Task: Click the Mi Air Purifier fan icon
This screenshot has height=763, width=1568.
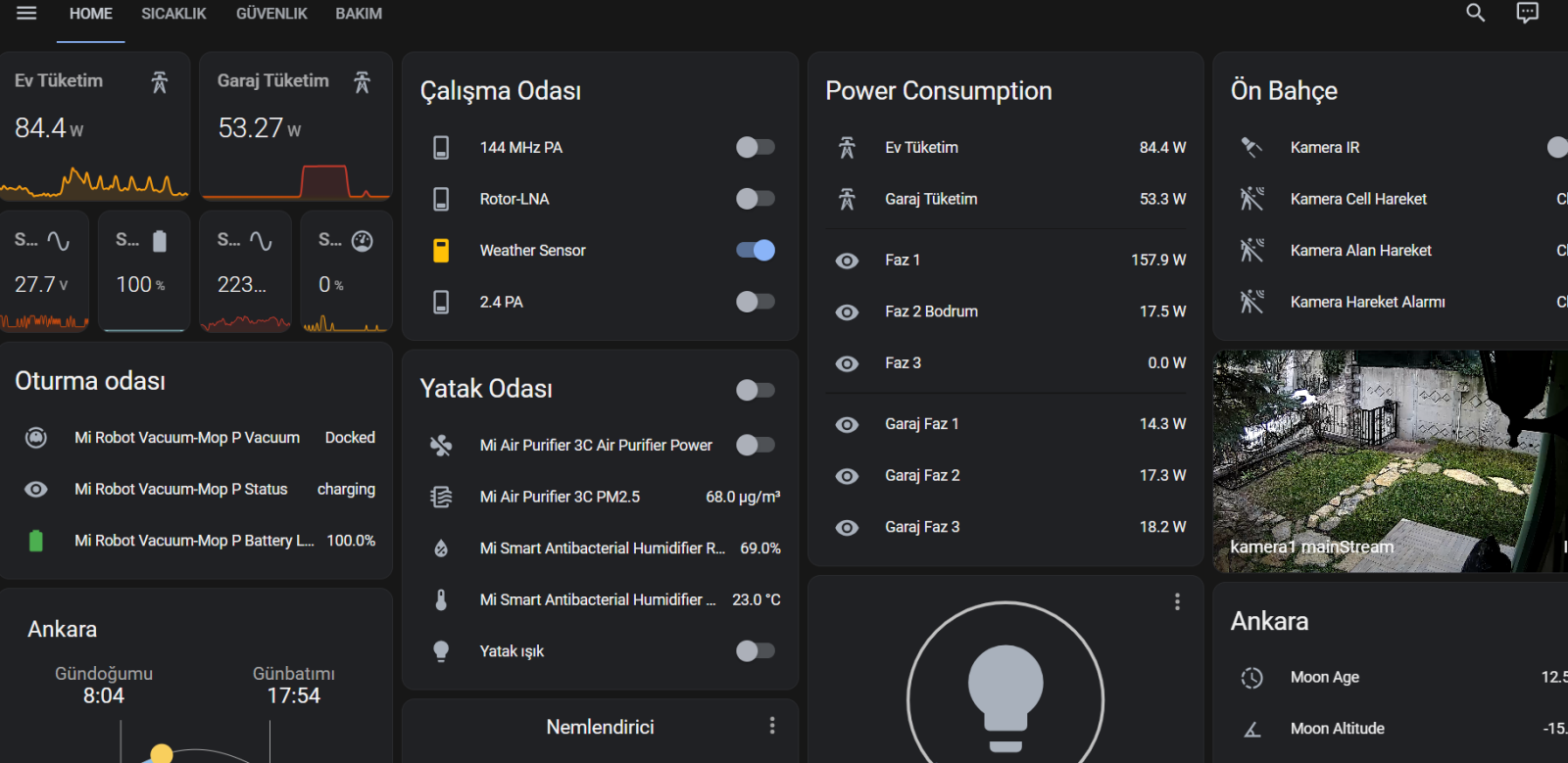Action: coord(441,446)
